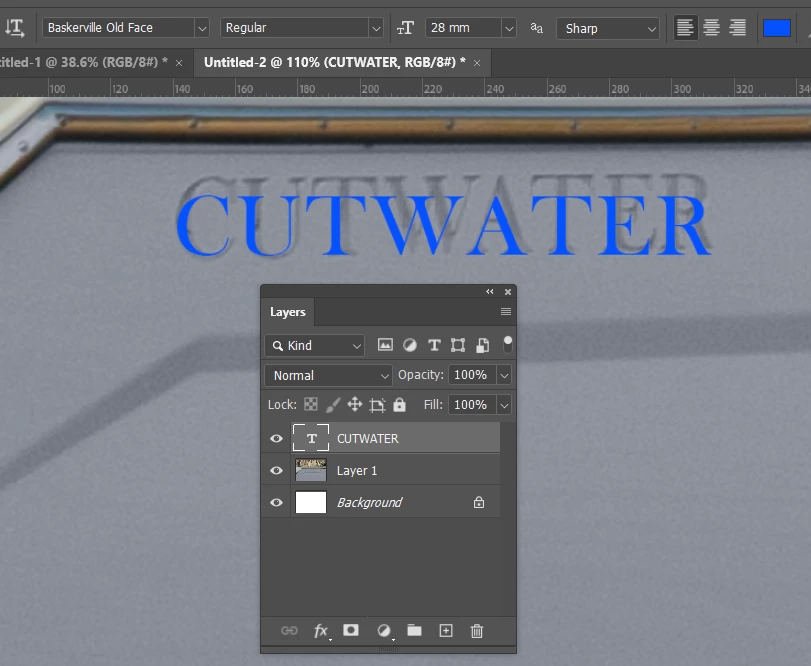The height and width of the screenshot is (666, 811).
Task: Filter layers by type layers
Action: (434, 345)
